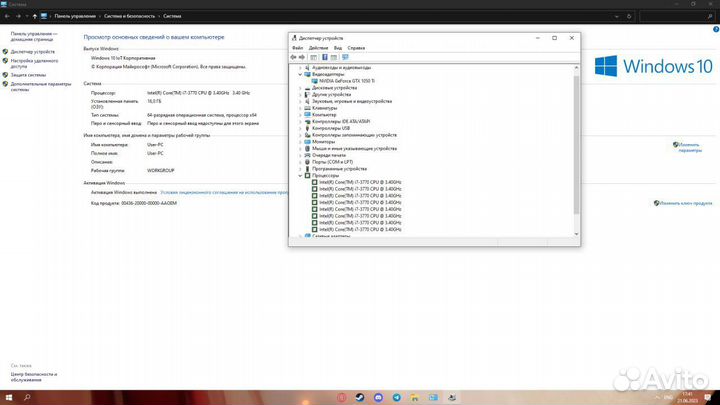
Task: Click the scrollbar down arrow in Device Manager
Action: pyautogui.click(x=576, y=234)
